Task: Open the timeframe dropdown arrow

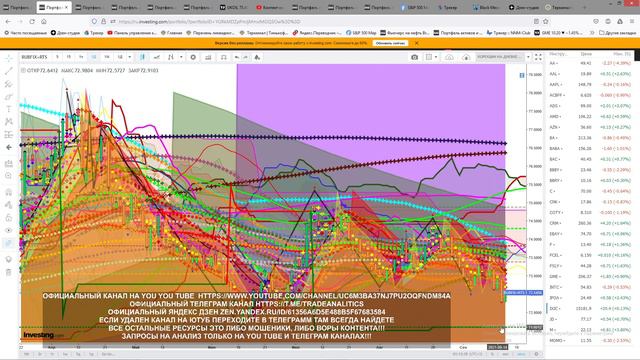Action: click(x=130, y=57)
